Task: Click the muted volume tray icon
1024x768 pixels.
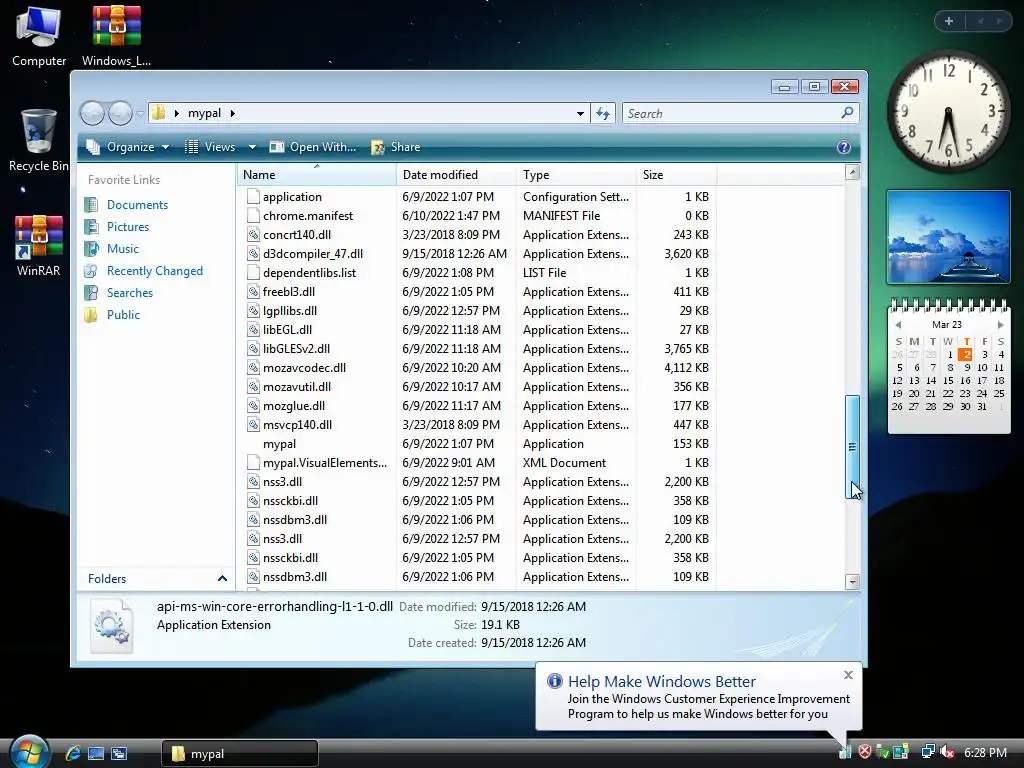Action: point(947,752)
